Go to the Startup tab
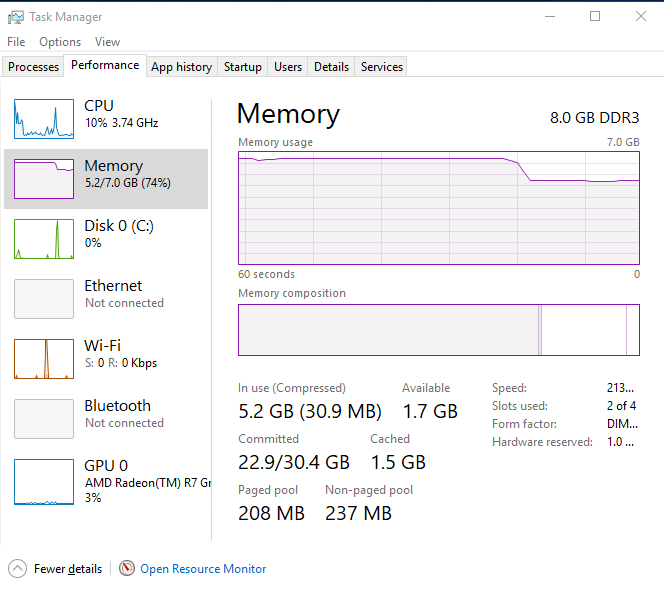The width and height of the screenshot is (664, 593). (x=242, y=67)
